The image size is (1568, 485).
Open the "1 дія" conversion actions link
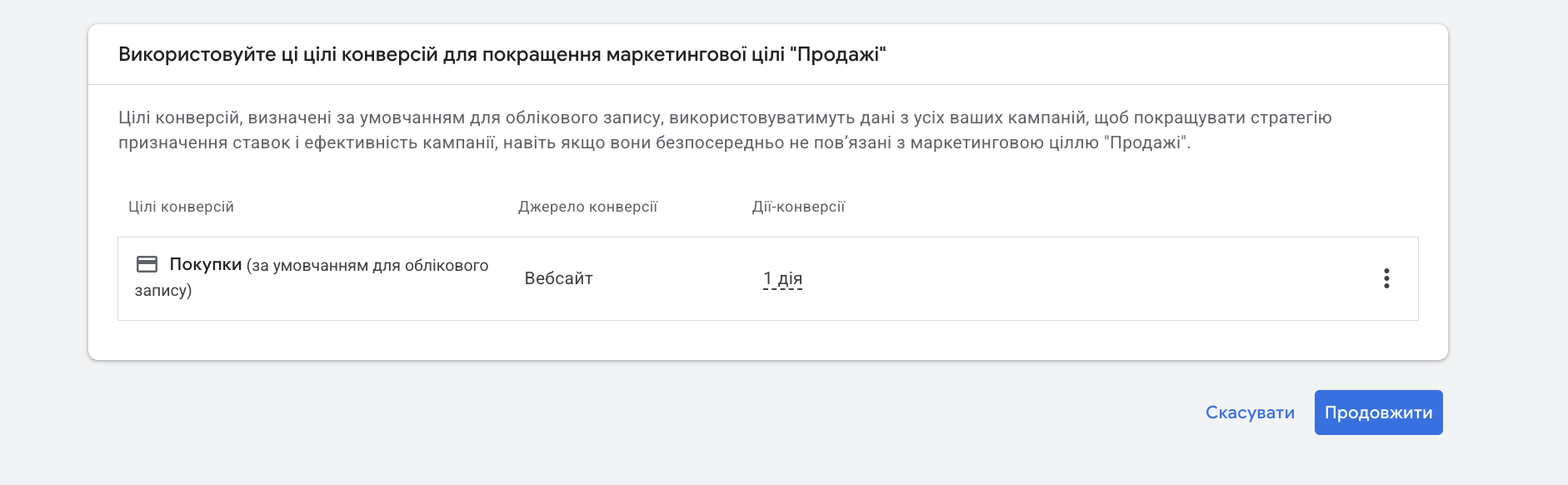point(782,278)
